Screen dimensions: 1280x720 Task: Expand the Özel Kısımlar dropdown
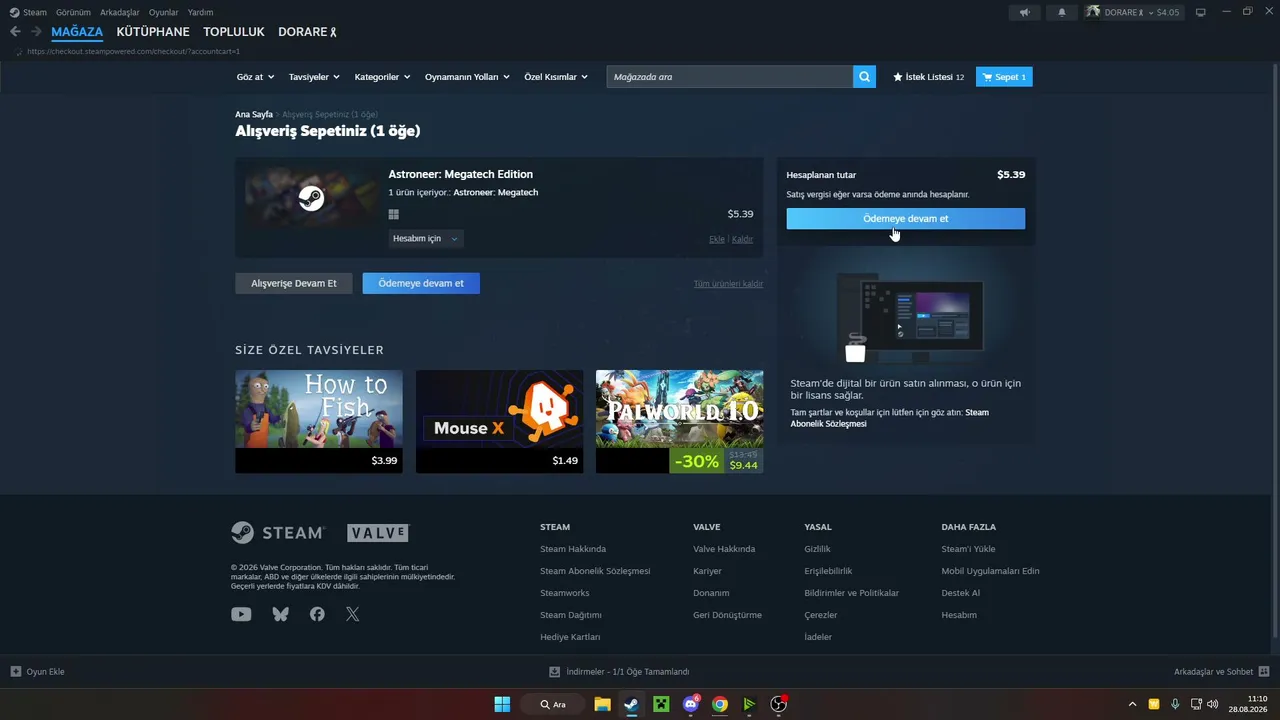[556, 77]
